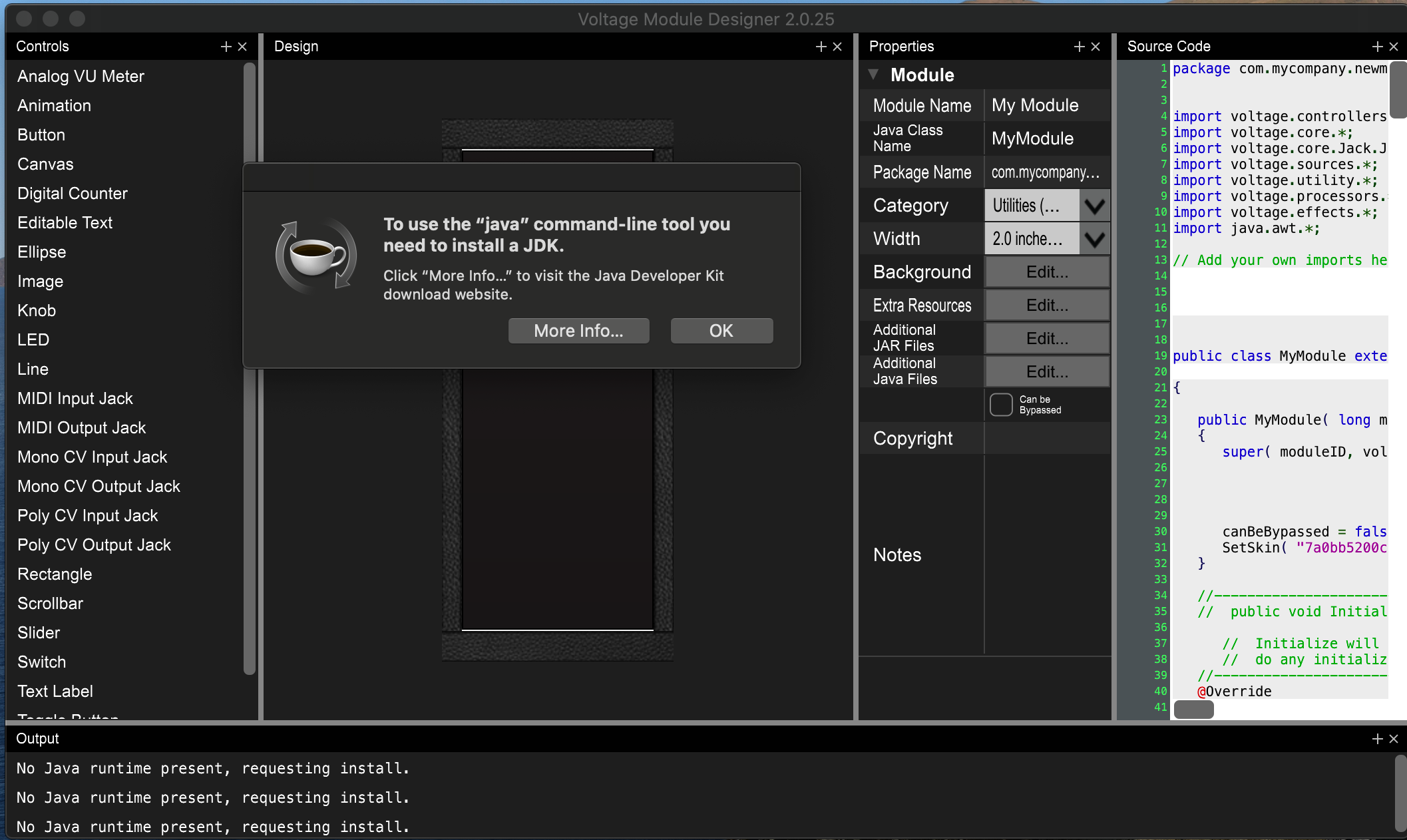Close the Output panel with X icon
This screenshot has height=840, width=1407.
[1394, 739]
